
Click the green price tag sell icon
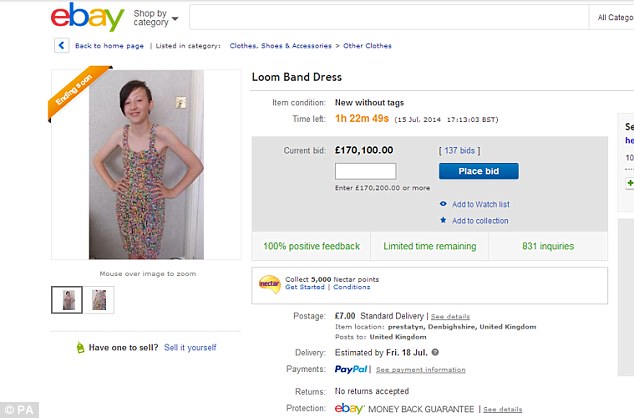(80, 348)
